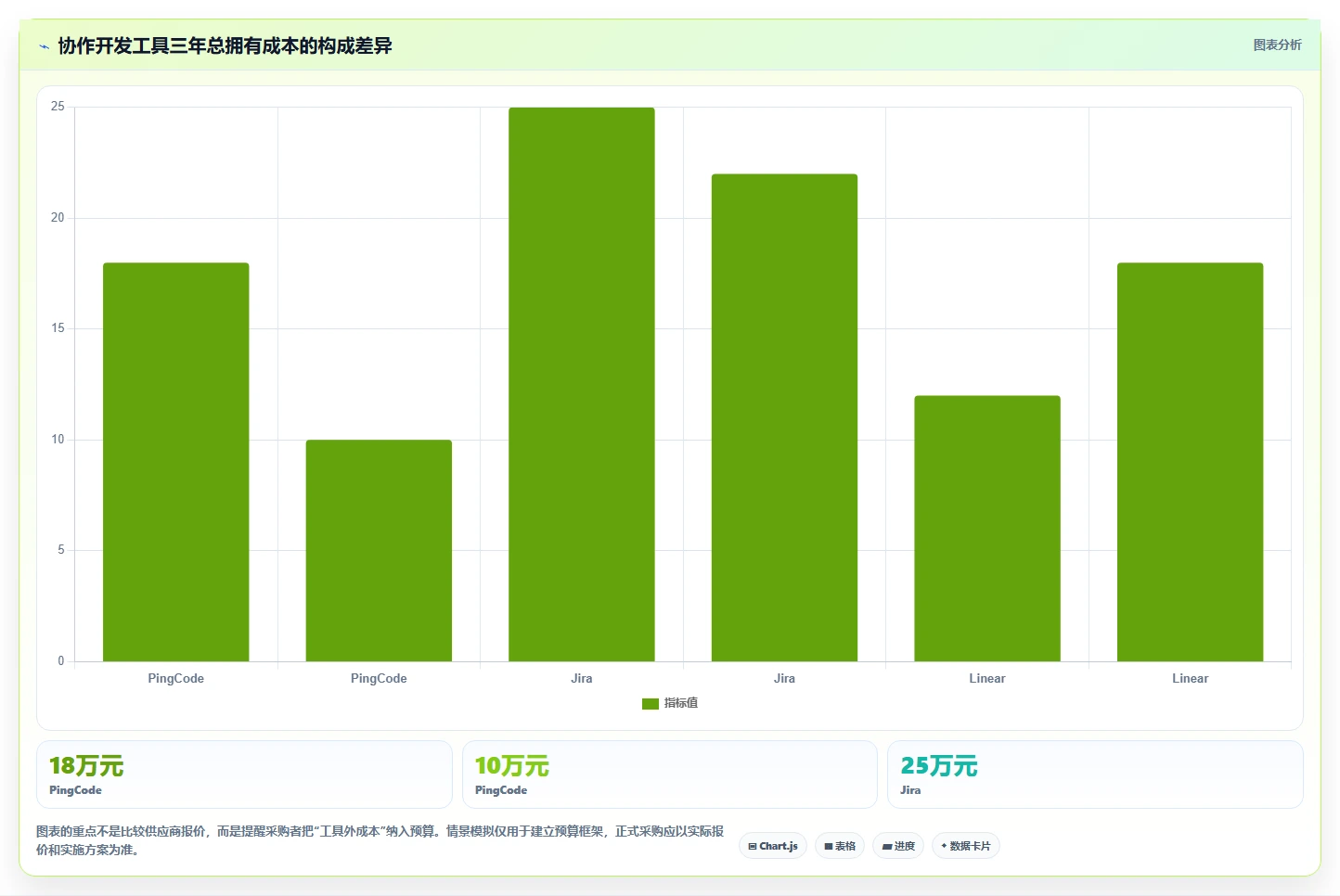
Task: Click the chart title 协作开发工具三年总拥有成本的构成差异
Action: coord(225,46)
